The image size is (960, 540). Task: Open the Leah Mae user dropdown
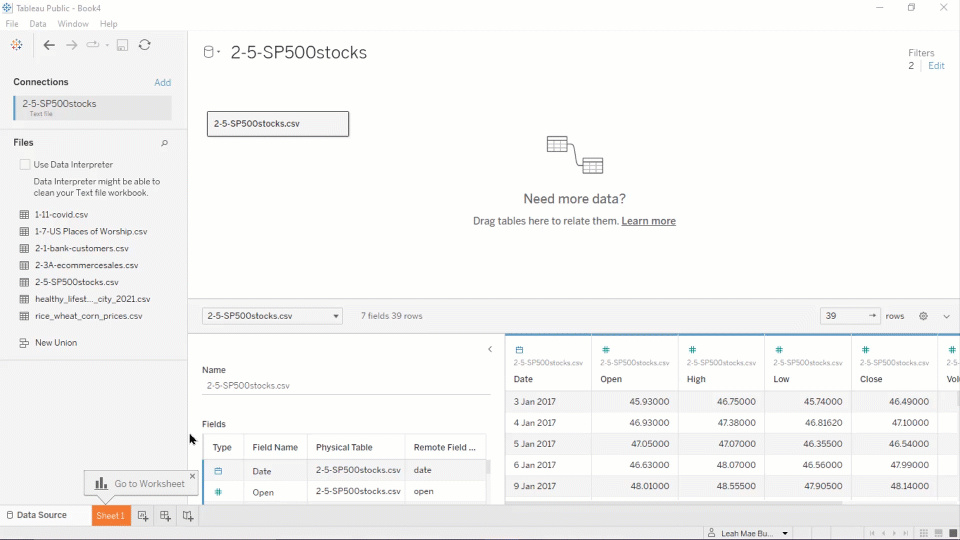(785, 533)
